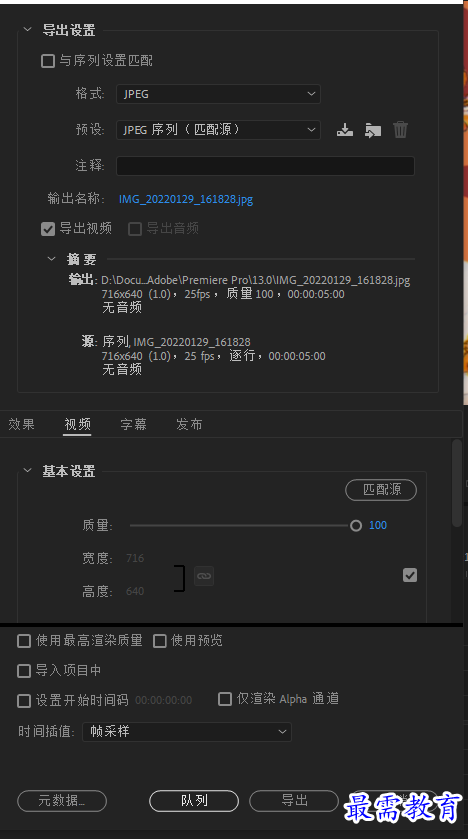Click the import preset icon
The height and width of the screenshot is (839, 468).
[x=373, y=130]
